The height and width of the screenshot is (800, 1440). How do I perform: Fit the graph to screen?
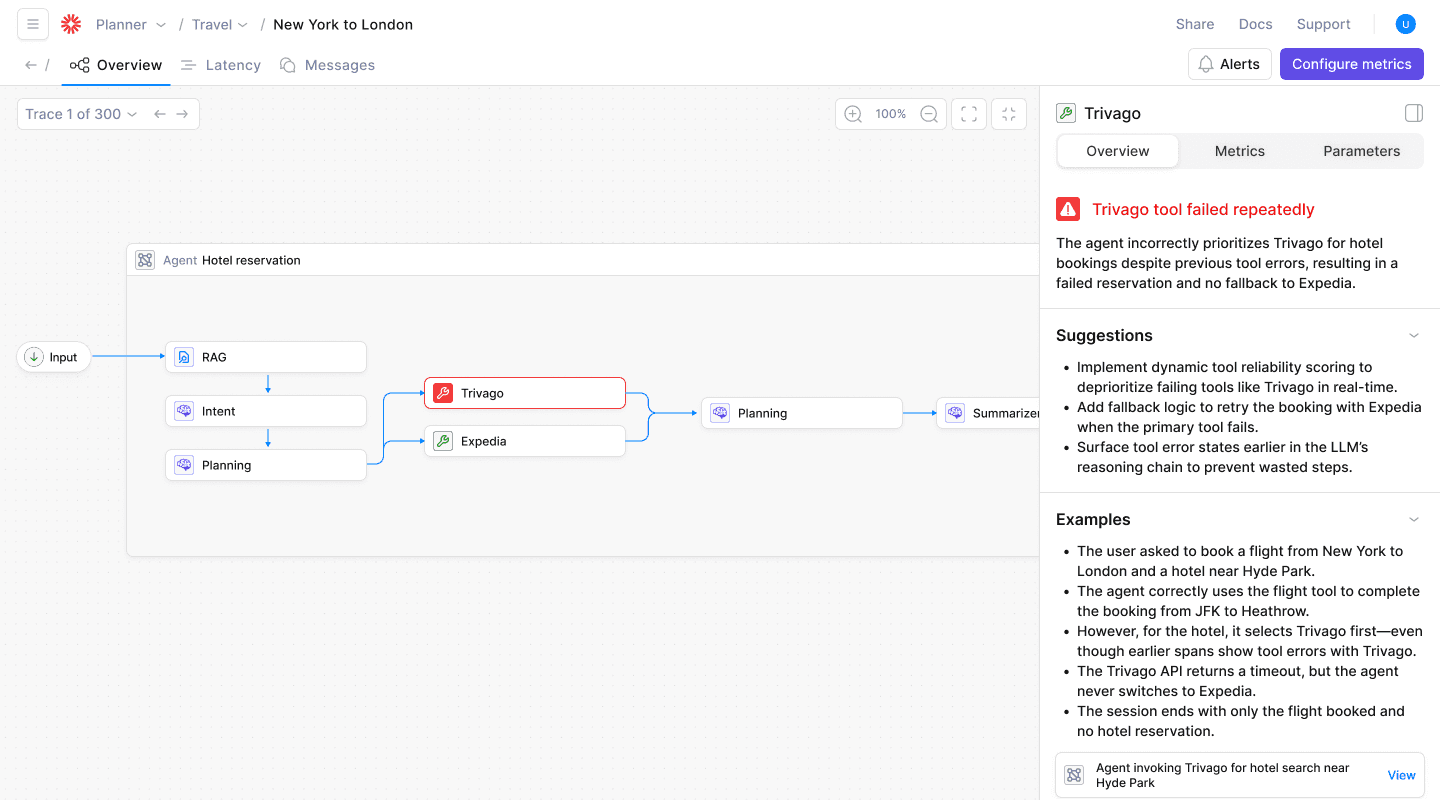point(969,114)
